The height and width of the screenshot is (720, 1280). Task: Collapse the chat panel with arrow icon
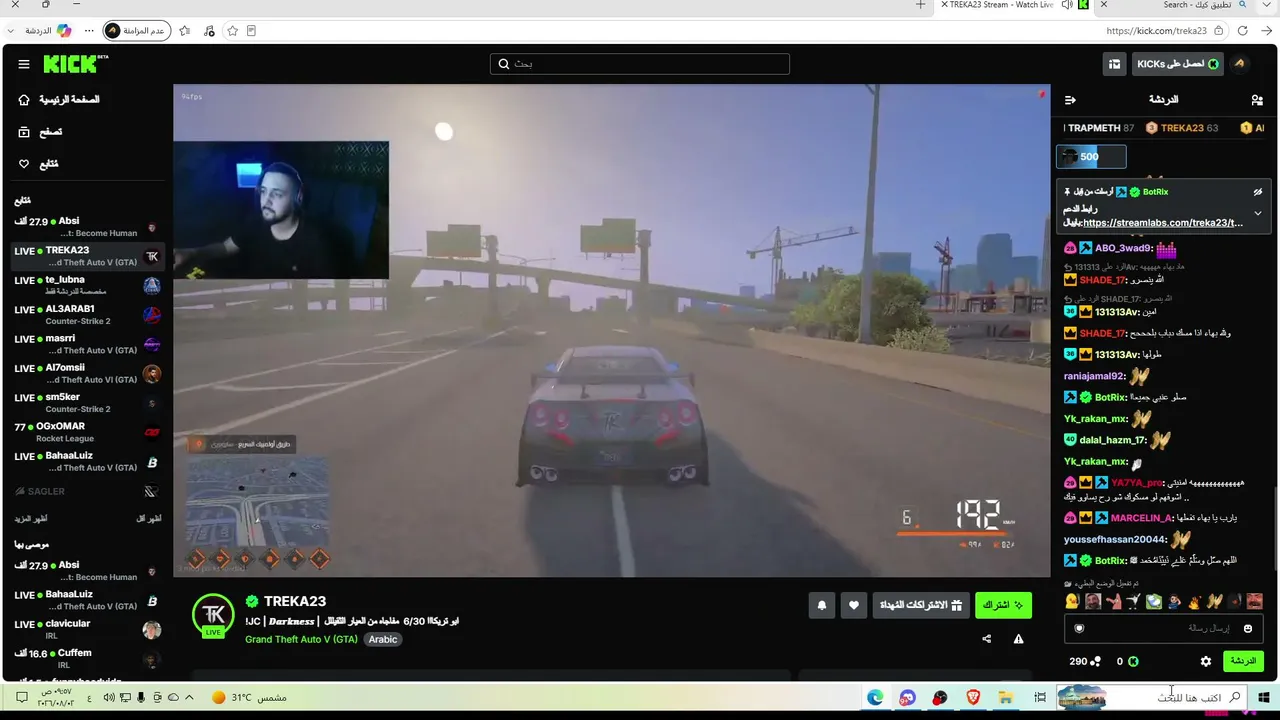point(1070,100)
